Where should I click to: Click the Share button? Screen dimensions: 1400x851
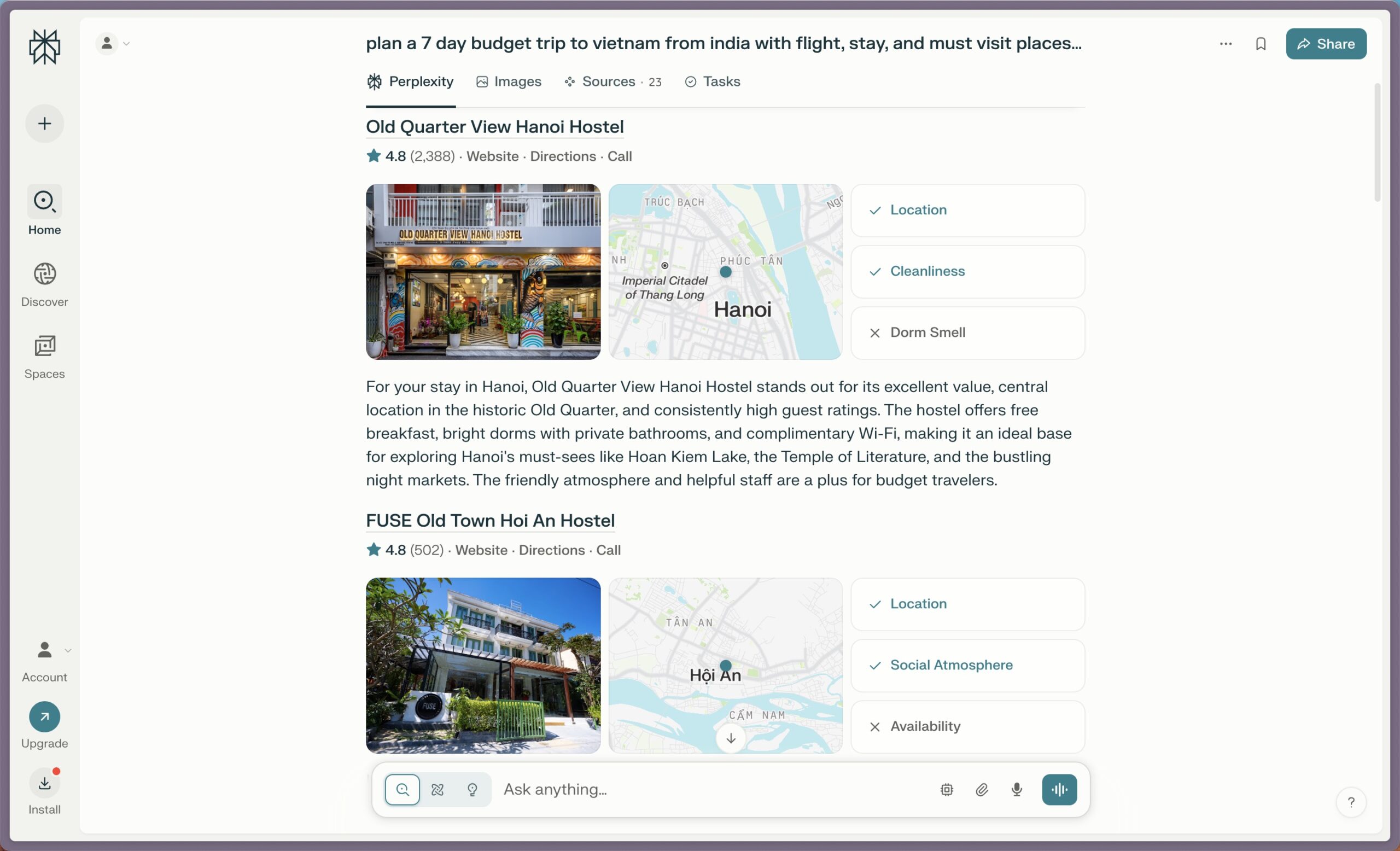(1326, 44)
